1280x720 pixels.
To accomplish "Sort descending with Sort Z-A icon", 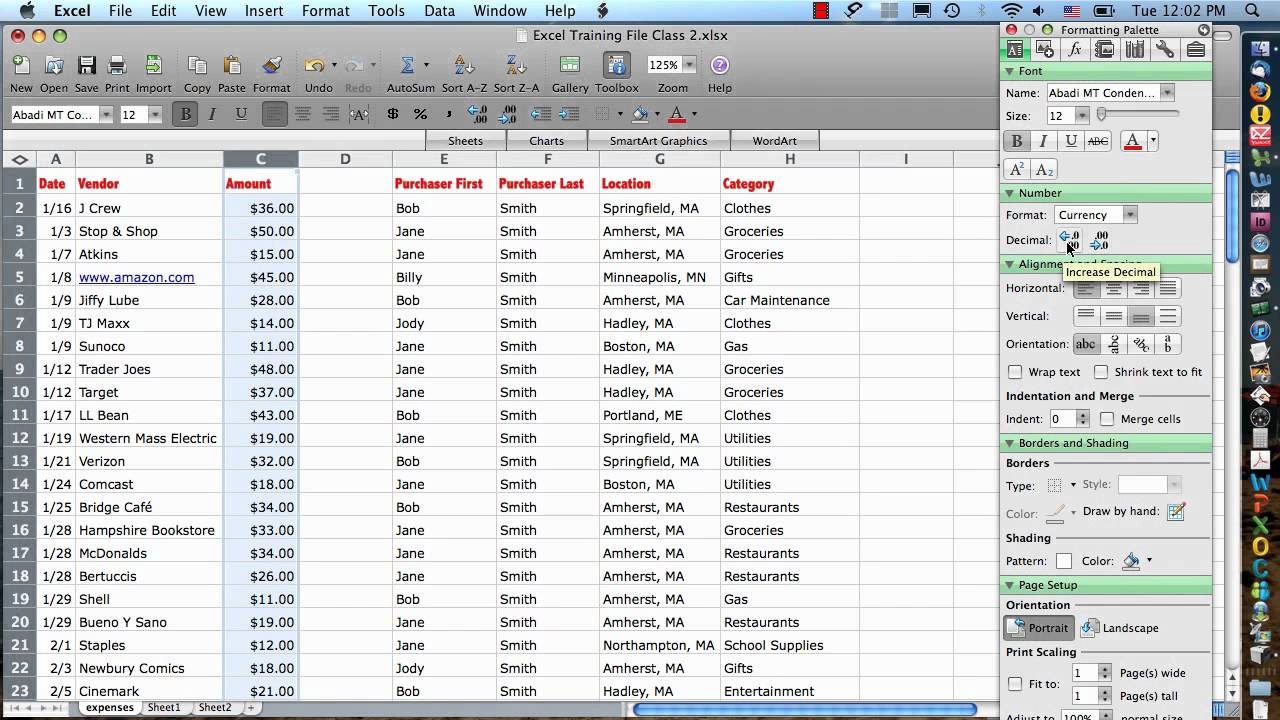I will (x=516, y=66).
